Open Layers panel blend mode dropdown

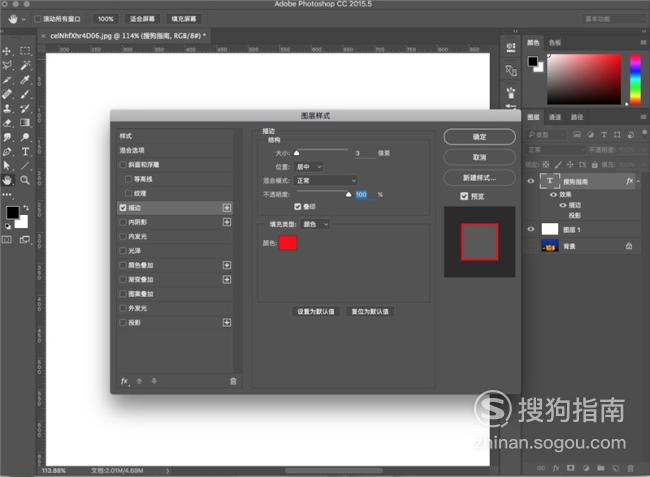point(556,149)
